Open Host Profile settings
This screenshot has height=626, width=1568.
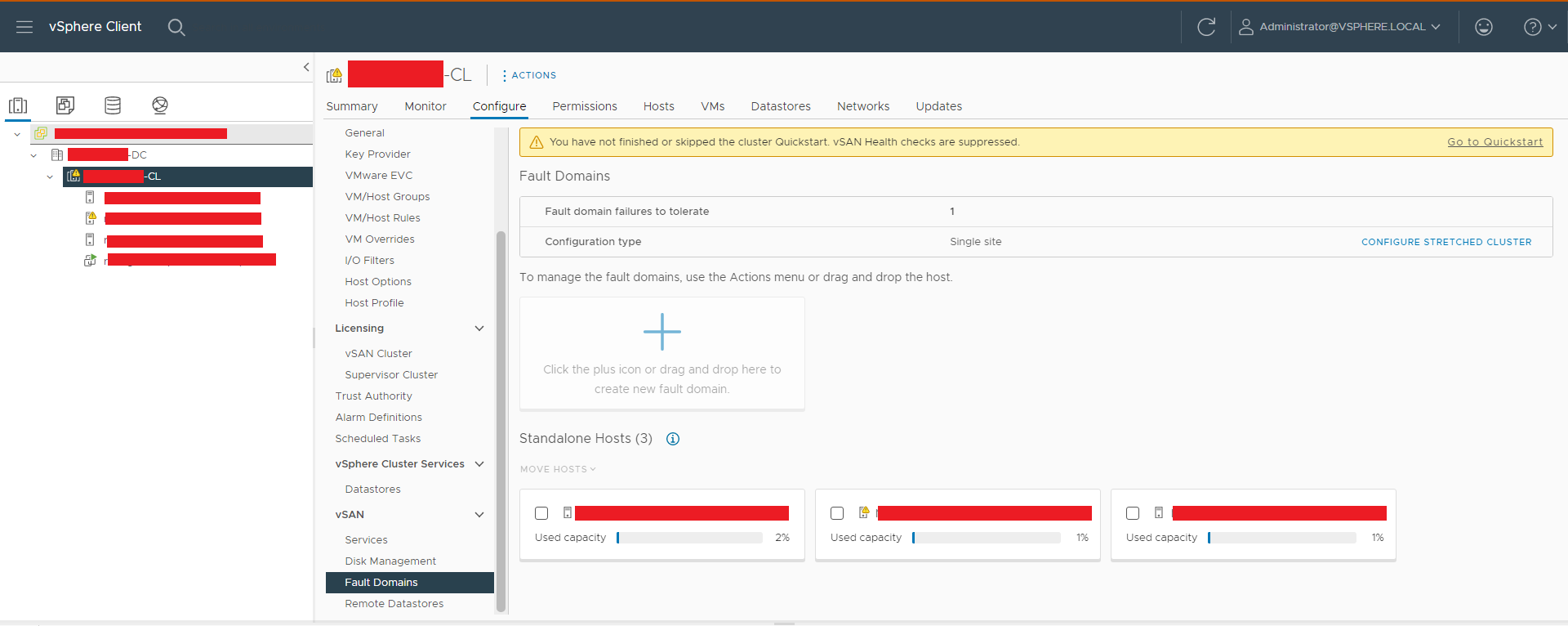point(374,303)
